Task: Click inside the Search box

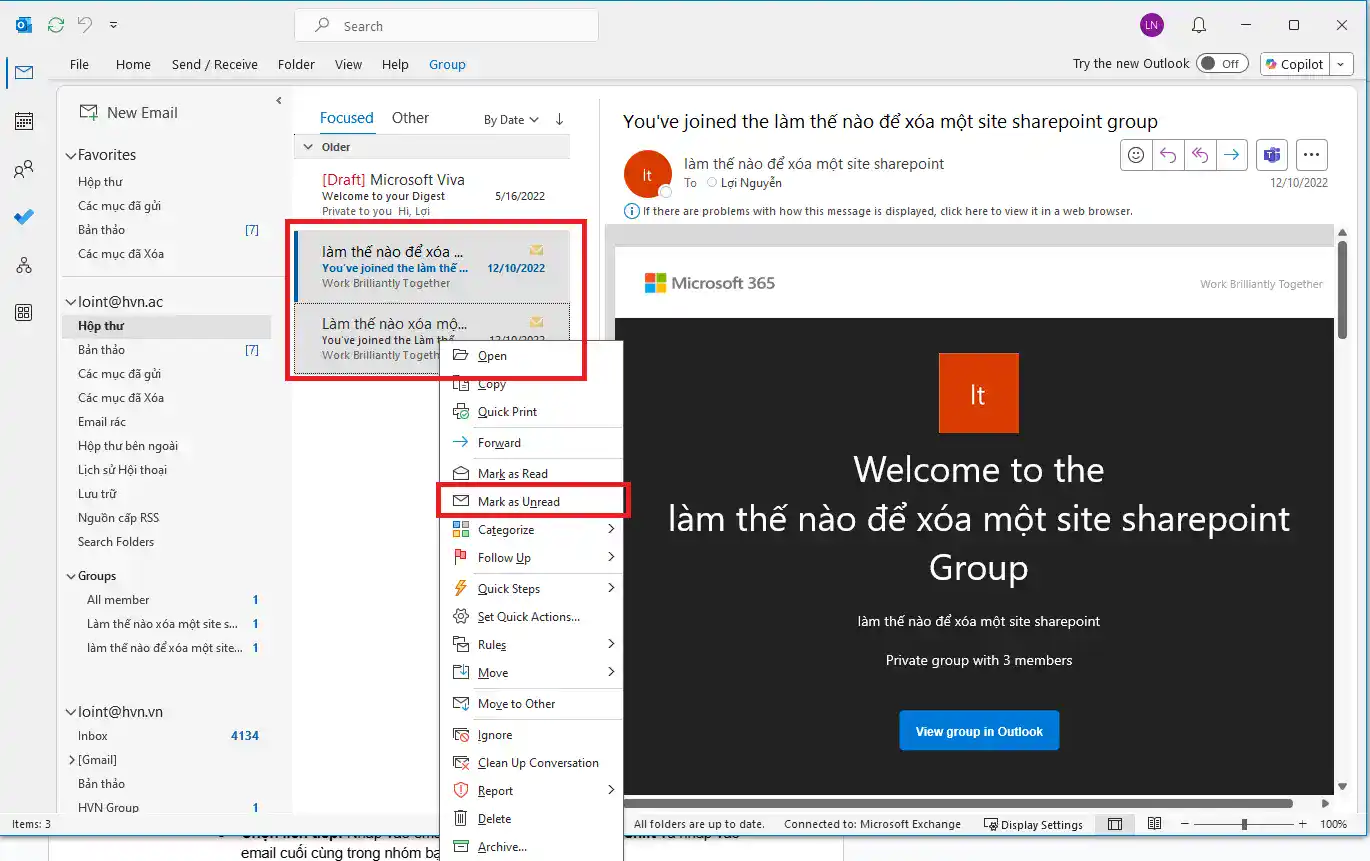Action: click(x=460, y=26)
